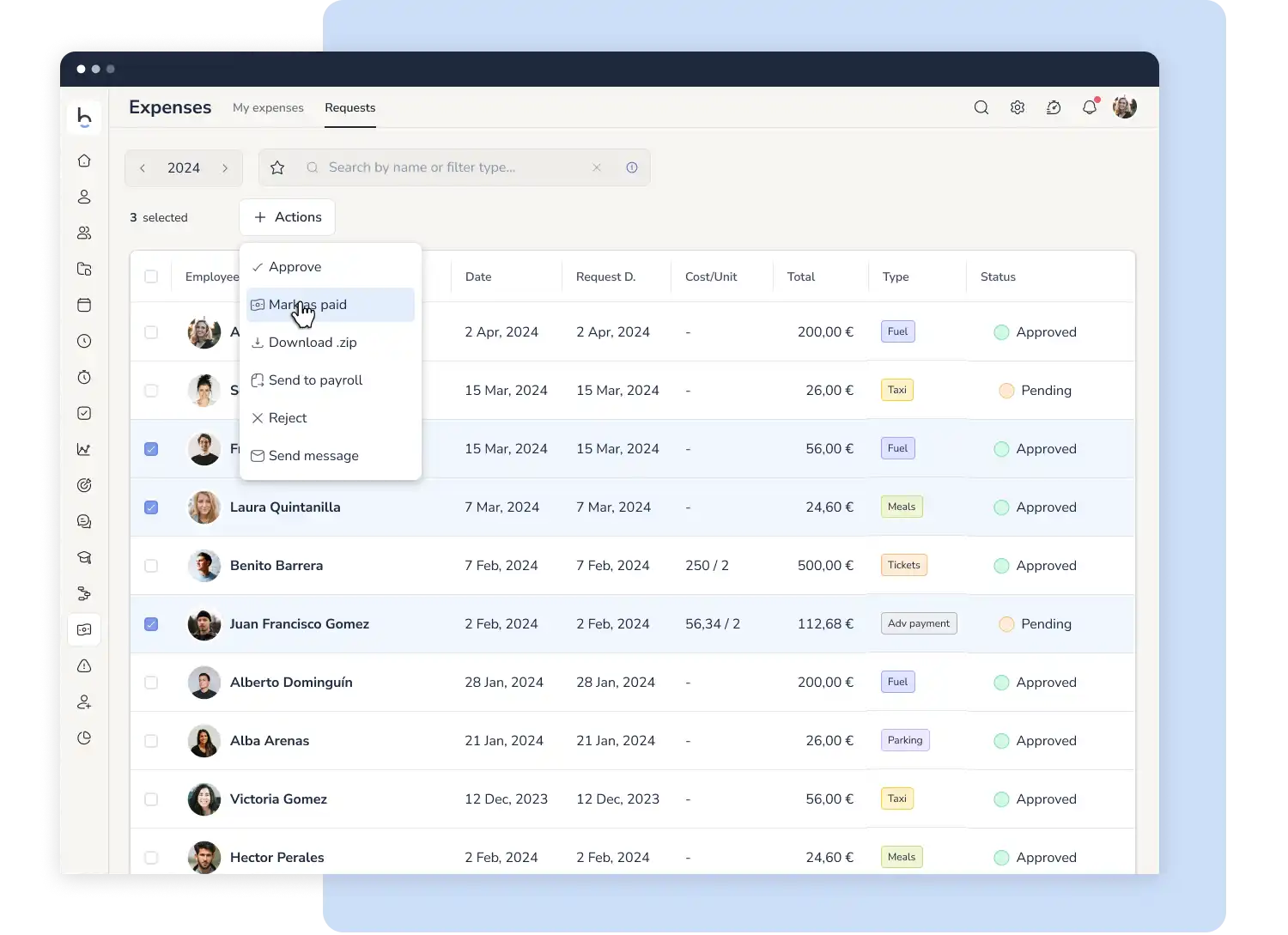Open the graduation cap training sidebar icon

tap(84, 557)
